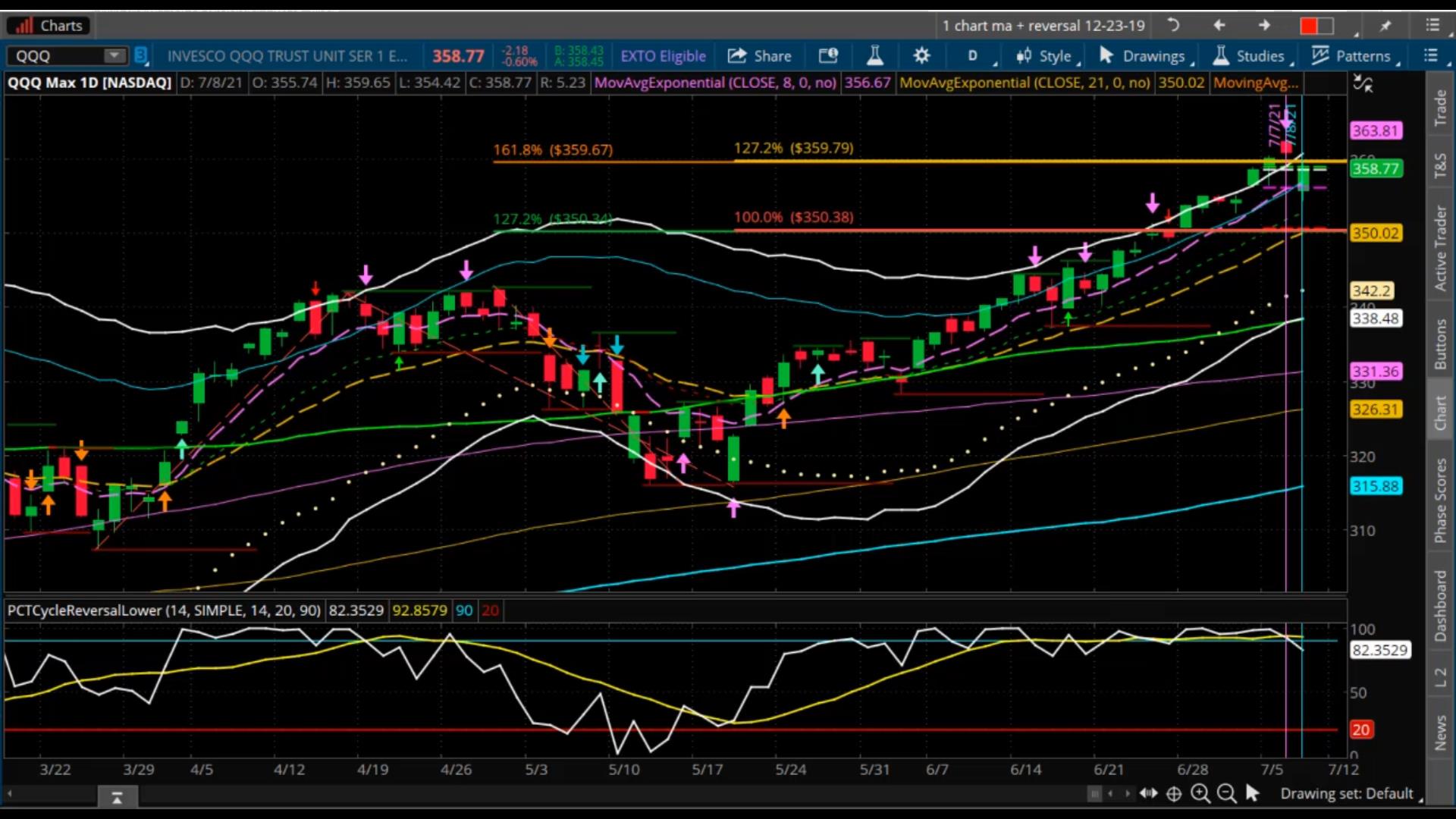Viewport: 1456px width, 819px height.
Task: Click MovAvgExponential (CLOSE, 21, 0, no) study label
Action: 1025,83
